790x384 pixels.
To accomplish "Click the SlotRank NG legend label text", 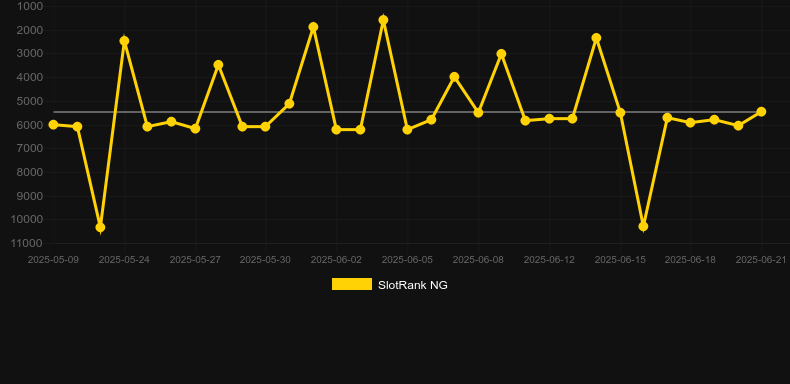I will [413, 285].
